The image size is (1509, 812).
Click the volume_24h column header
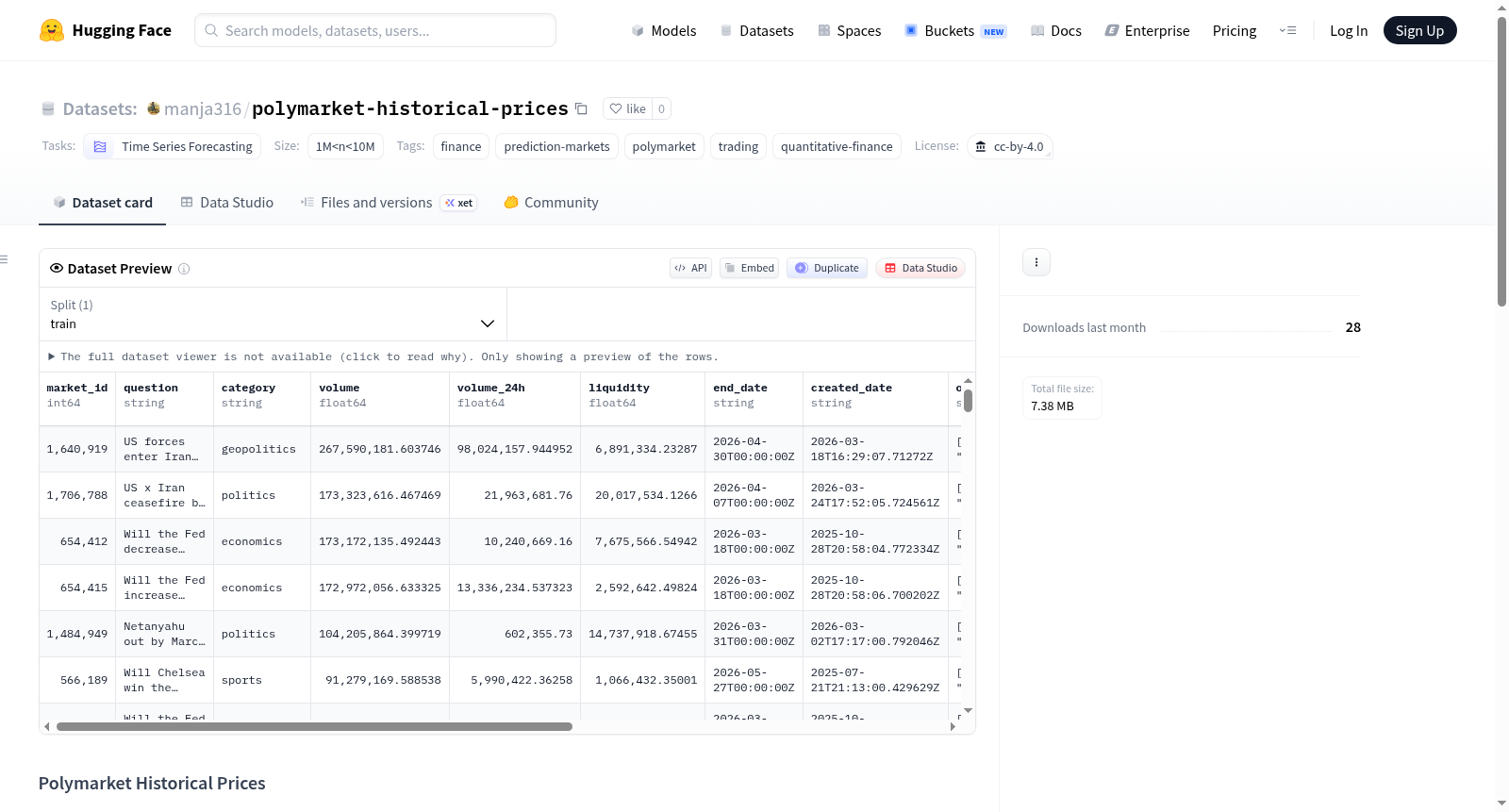tap(515, 395)
